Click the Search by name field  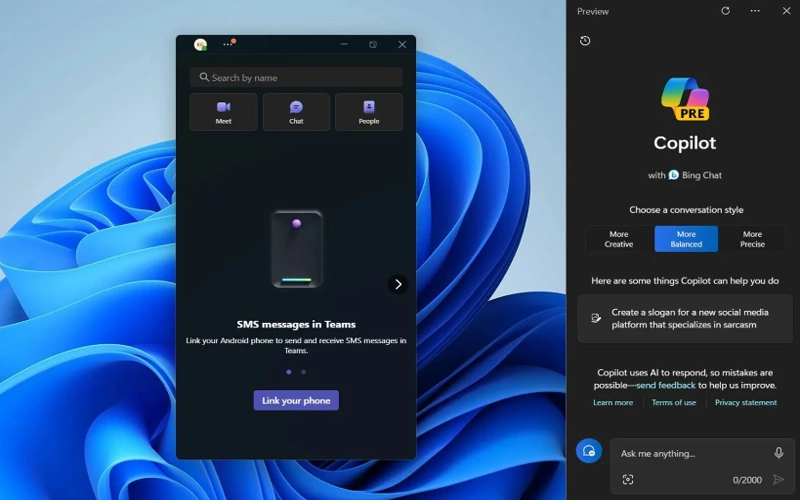(x=296, y=78)
